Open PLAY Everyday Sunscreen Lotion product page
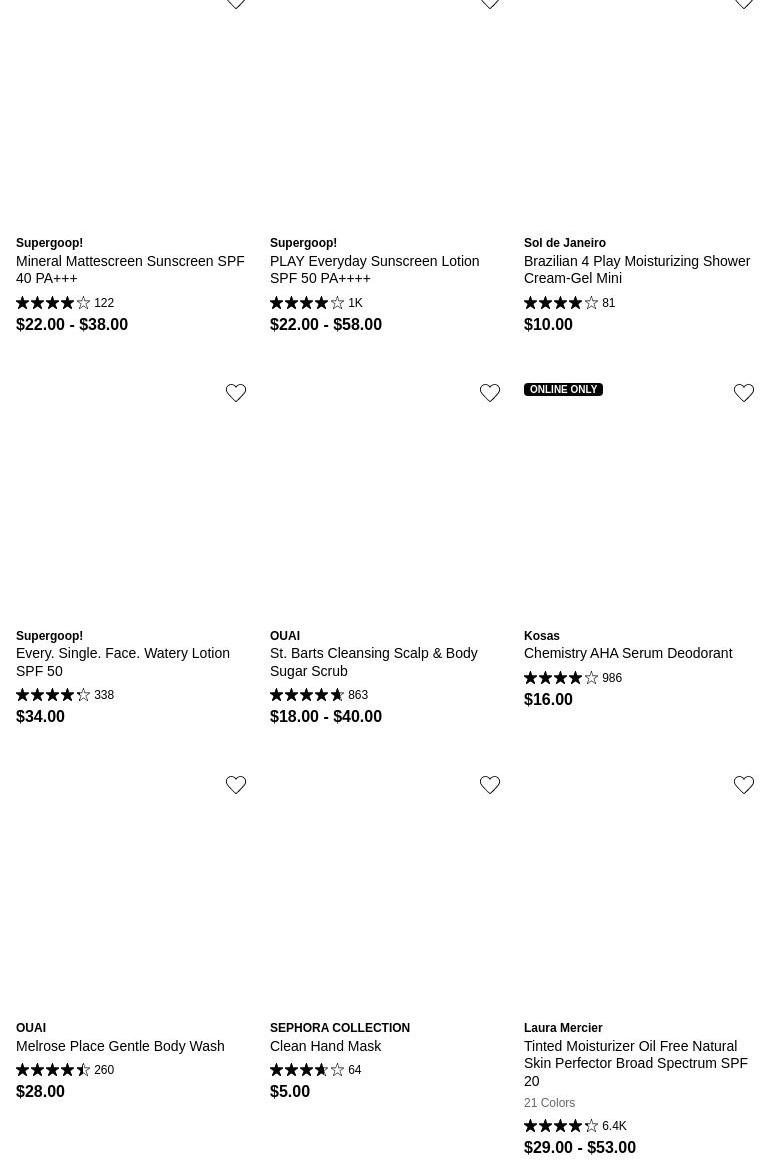Screen dimensions: 770x1173 pyautogui.click(x=374, y=269)
